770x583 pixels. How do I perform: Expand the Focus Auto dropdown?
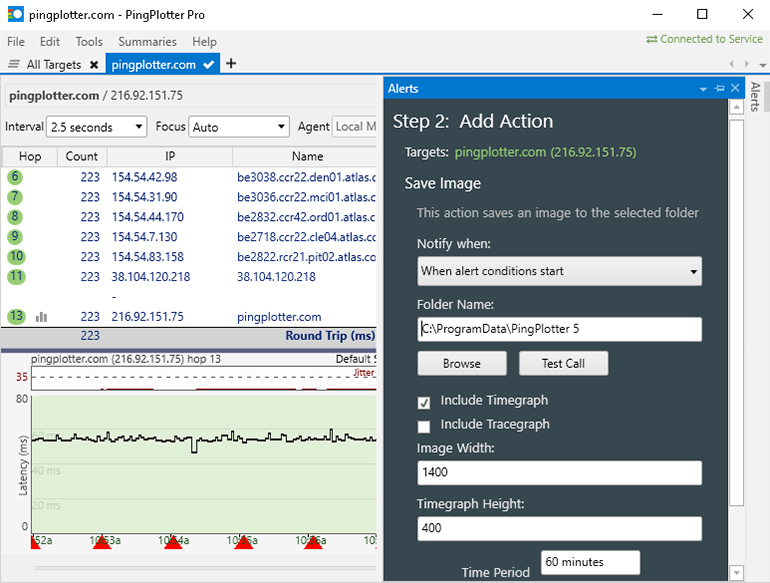tap(239, 127)
